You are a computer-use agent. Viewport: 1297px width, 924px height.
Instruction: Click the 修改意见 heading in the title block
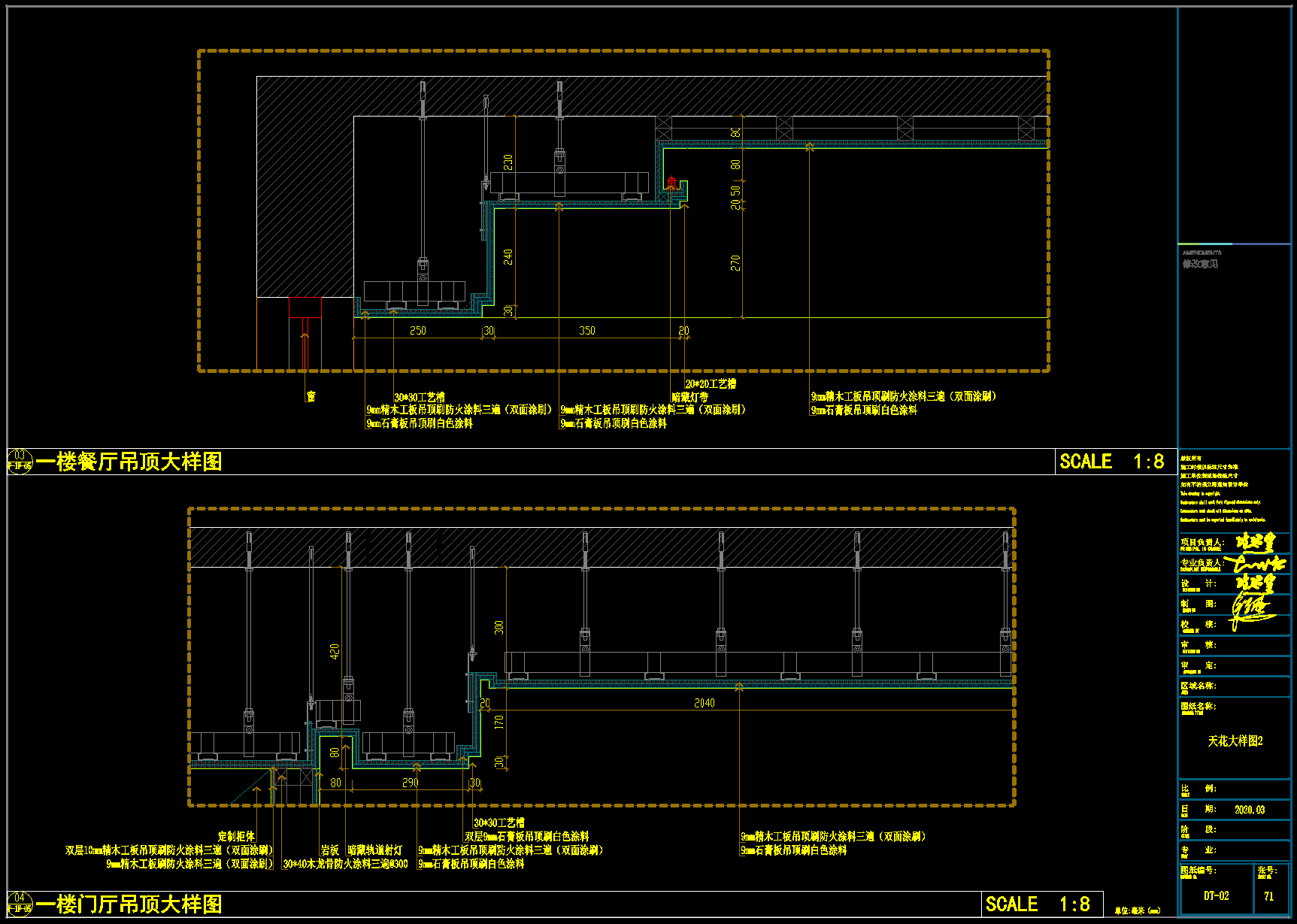(x=1200, y=264)
